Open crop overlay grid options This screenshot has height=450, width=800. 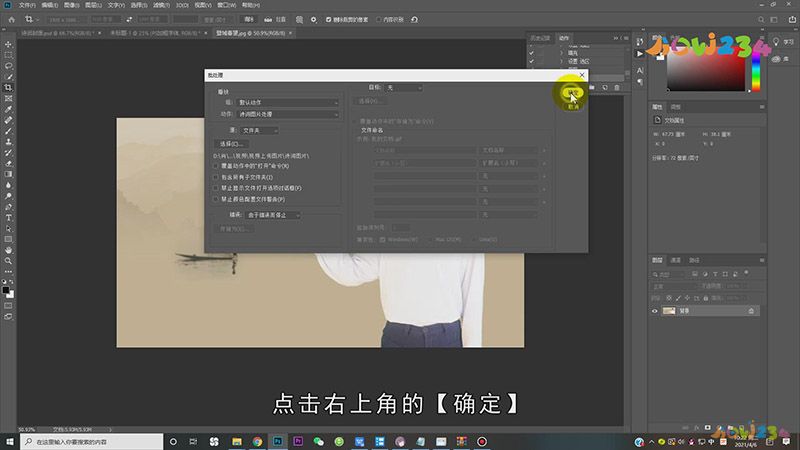(x=299, y=19)
